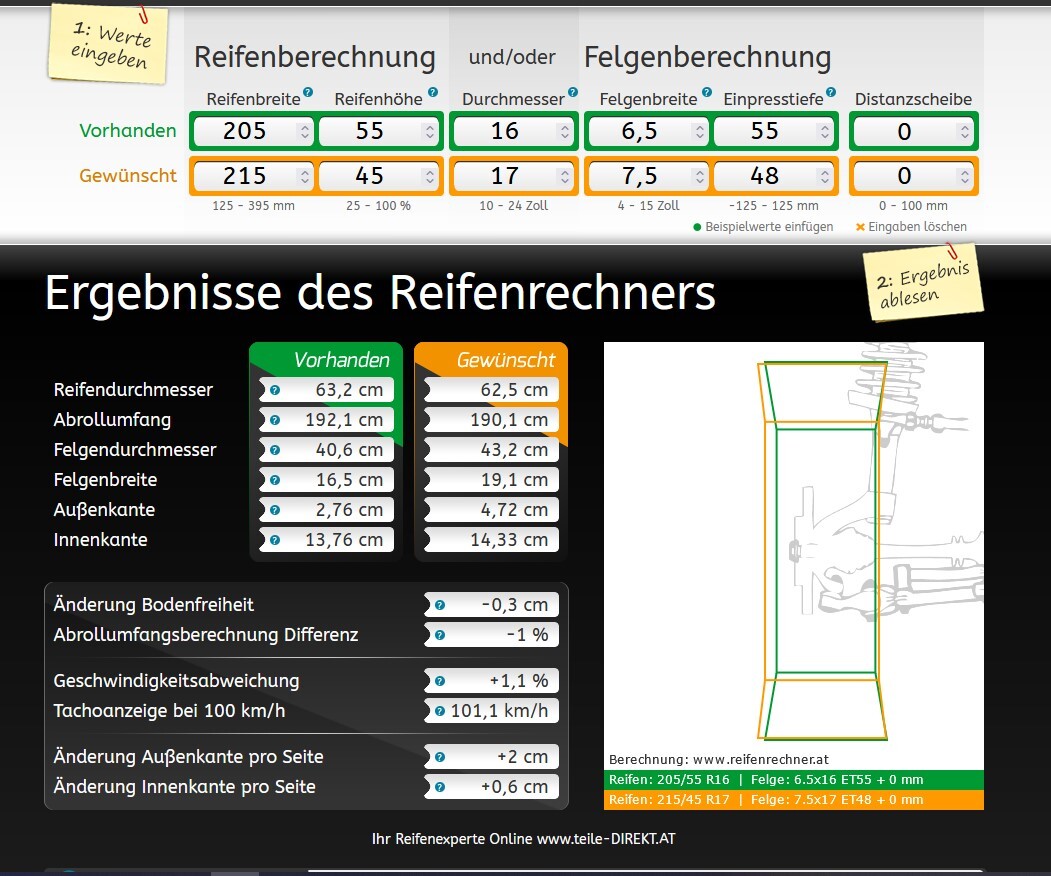The image size is (1051, 876).
Task: Open info icon for Tachoanzeige bei 100 km/h
Action: coord(439,711)
